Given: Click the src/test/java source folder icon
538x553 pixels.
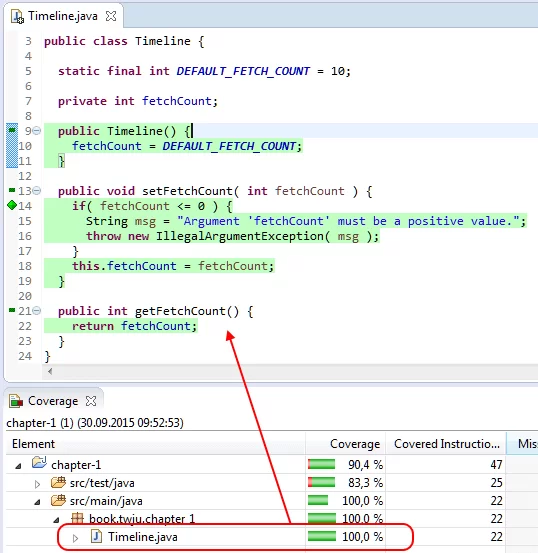Looking at the screenshot, I should click(x=58, y=482).
